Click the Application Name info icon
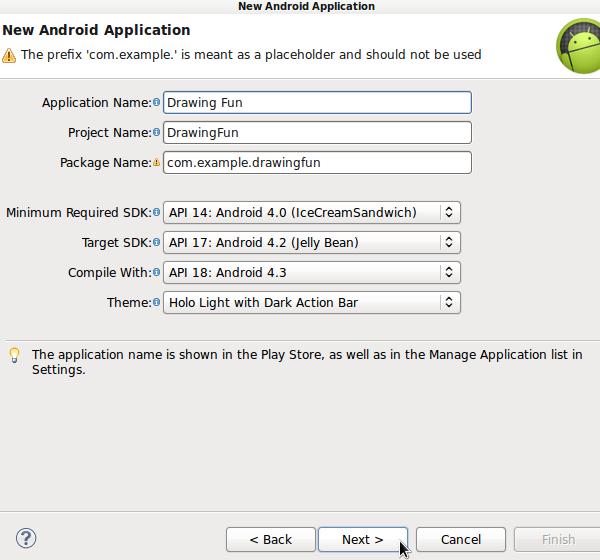This screenshot has width=600, height=560. [x=157, y=102]
